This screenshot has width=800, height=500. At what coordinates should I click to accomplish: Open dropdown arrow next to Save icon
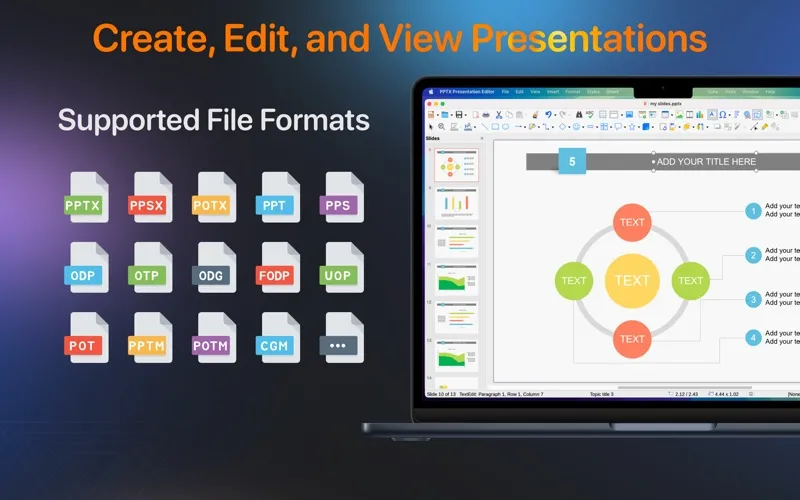pos(466,115)
